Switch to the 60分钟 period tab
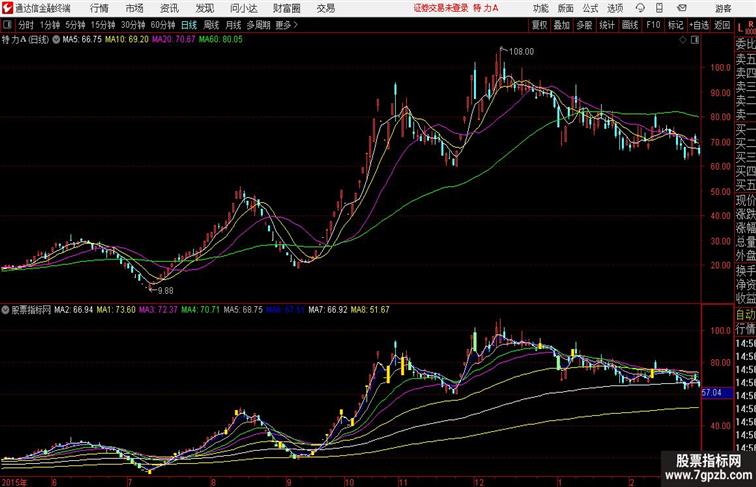Screen dimensions: 756x487 tap(162, 25)
